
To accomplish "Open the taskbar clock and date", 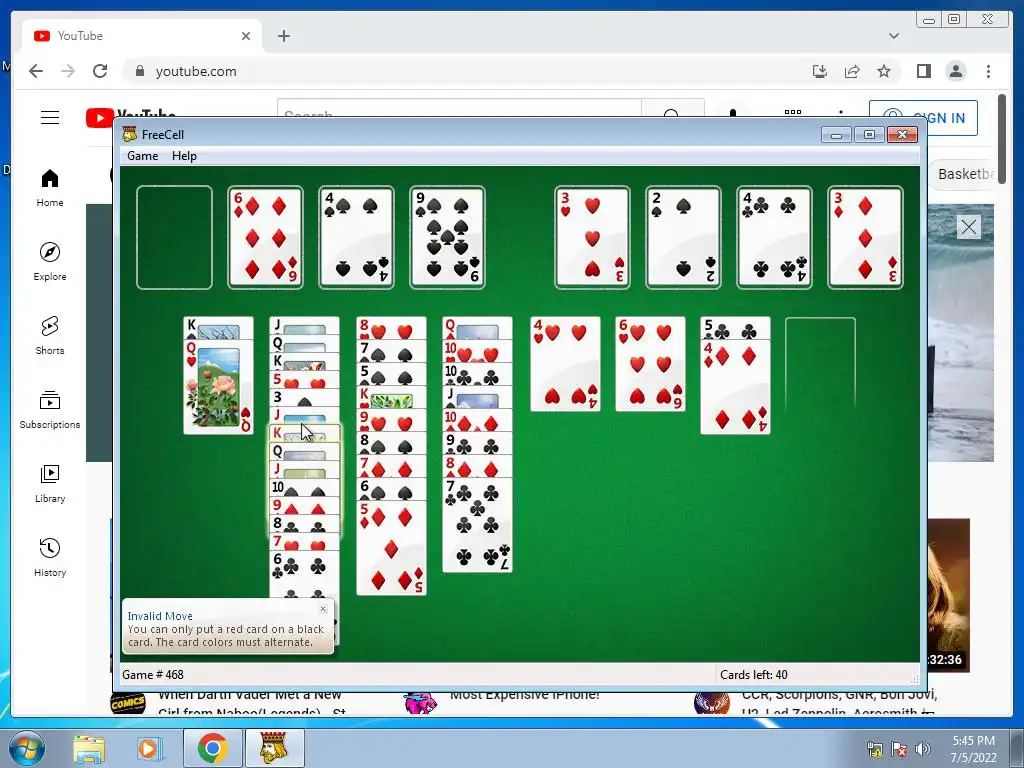I will pyautogui.click(x=973, y=748).
